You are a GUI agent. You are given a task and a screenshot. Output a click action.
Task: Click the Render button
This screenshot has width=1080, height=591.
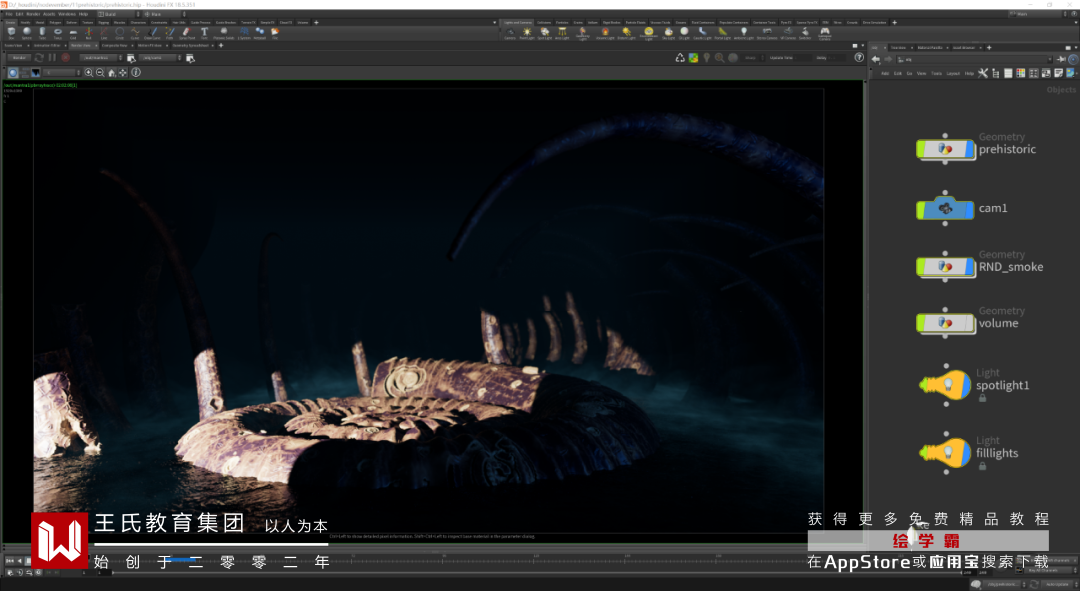(19, 58)
